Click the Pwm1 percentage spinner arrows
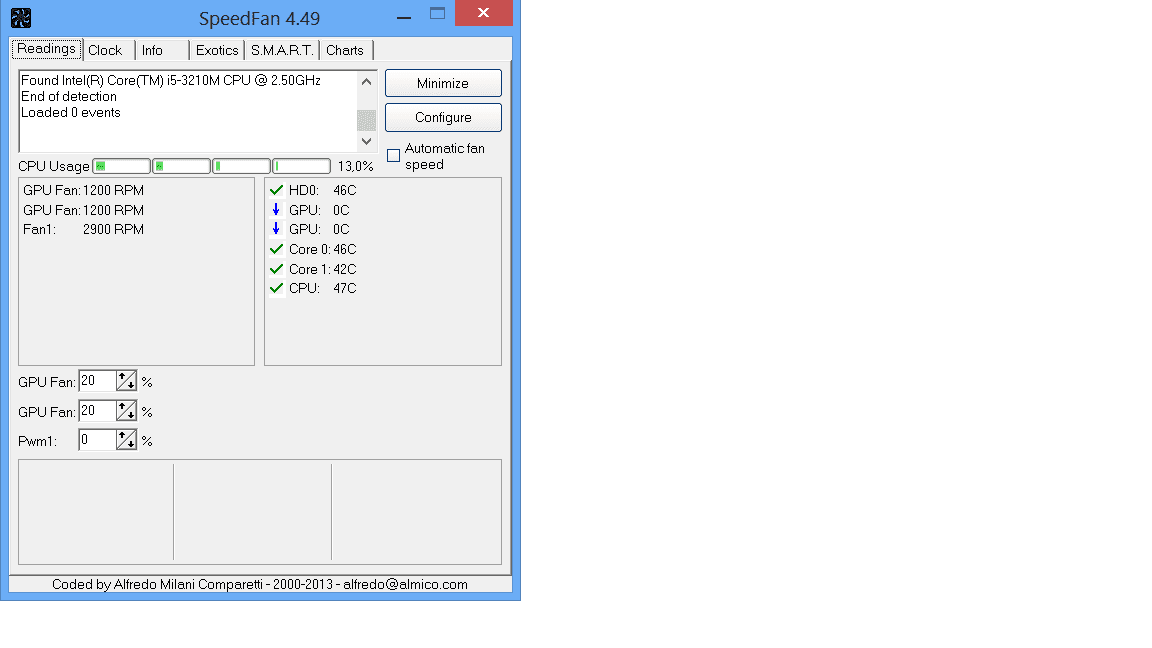 (126, 440)
